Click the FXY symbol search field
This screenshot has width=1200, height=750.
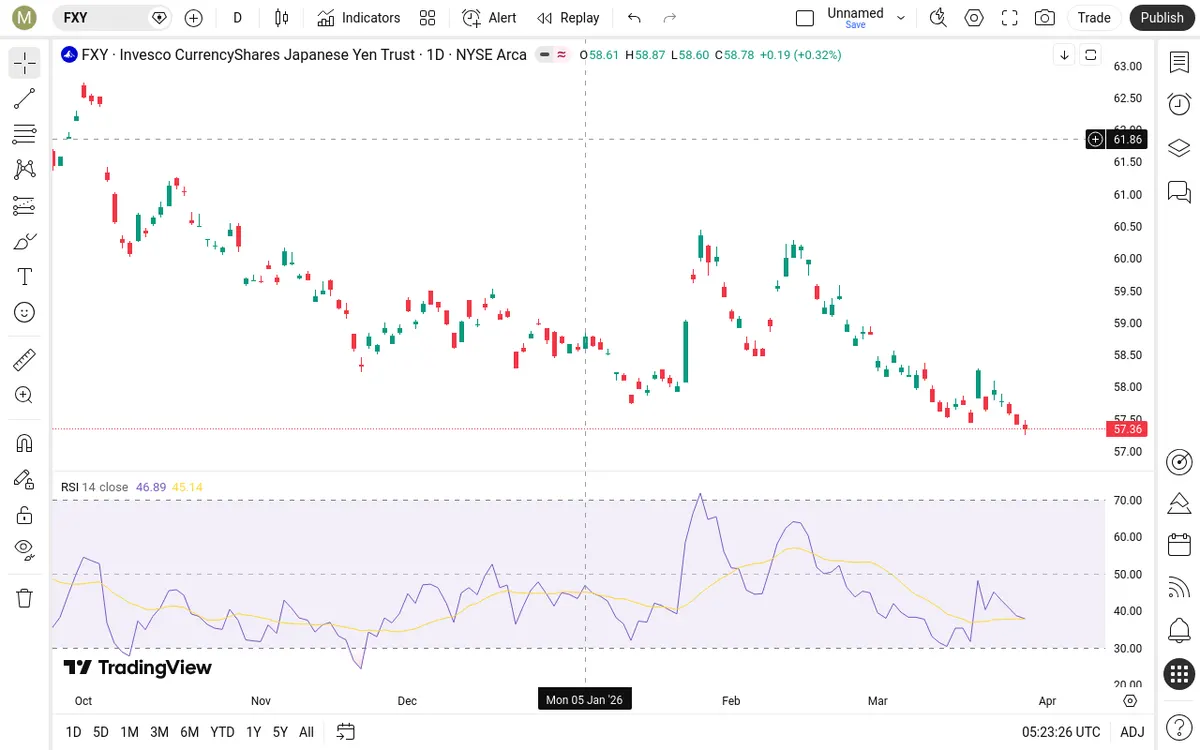pos(110,17)
